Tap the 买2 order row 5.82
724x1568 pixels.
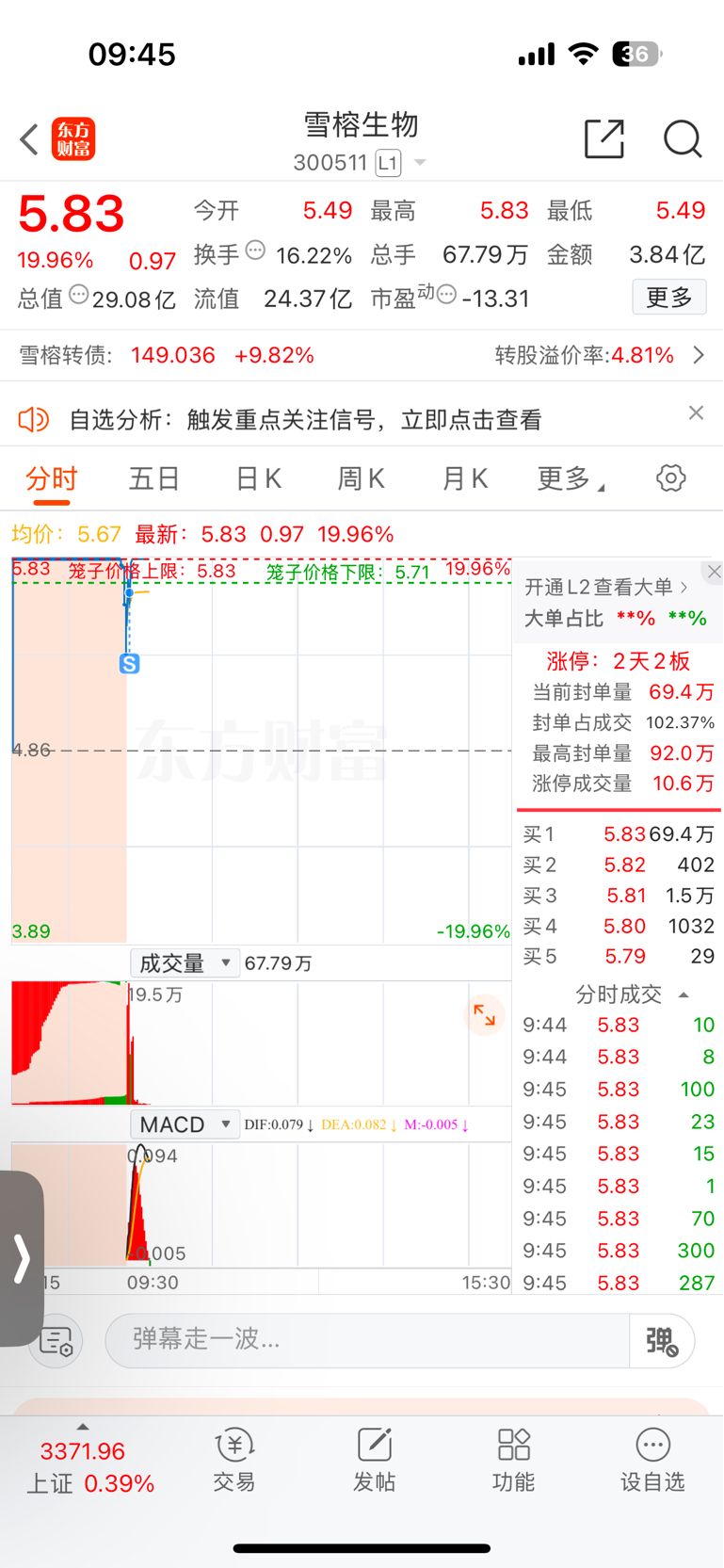[x=619, y=865]
